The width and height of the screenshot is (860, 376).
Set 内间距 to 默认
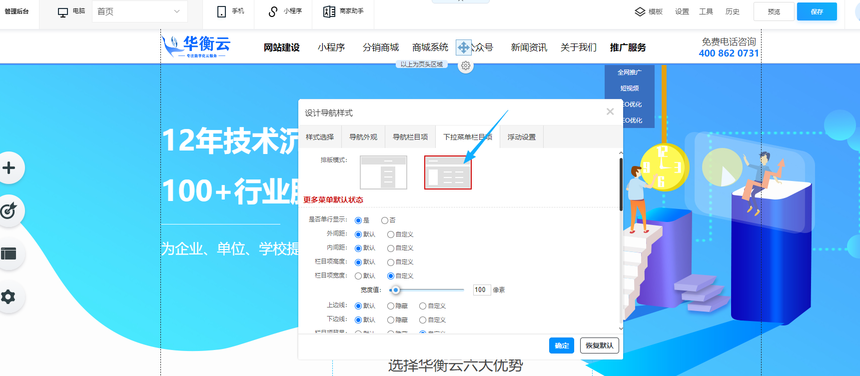click(359, 248)
